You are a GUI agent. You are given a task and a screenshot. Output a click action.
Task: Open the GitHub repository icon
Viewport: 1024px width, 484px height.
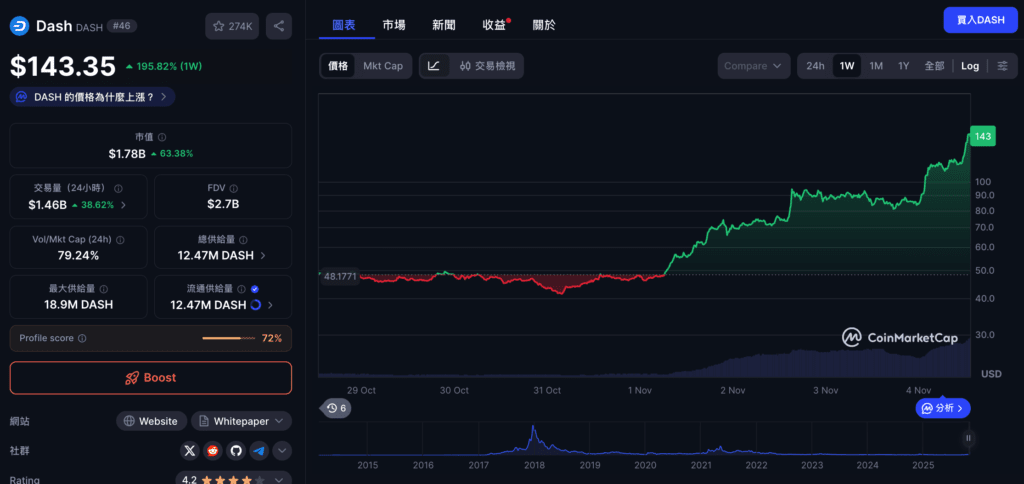click(x=235, y=451)
